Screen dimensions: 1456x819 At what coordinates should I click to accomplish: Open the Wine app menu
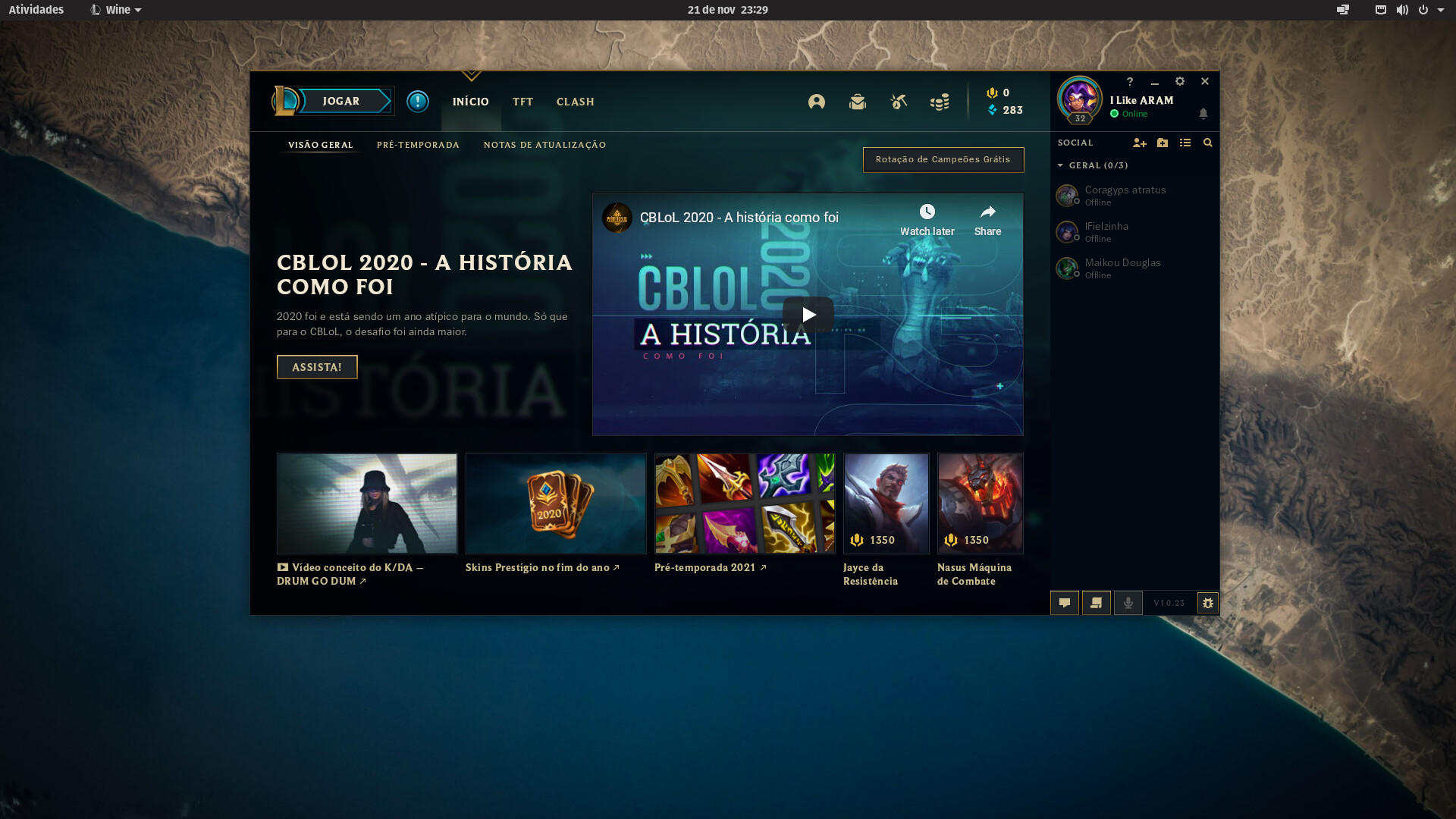(116, 10)
